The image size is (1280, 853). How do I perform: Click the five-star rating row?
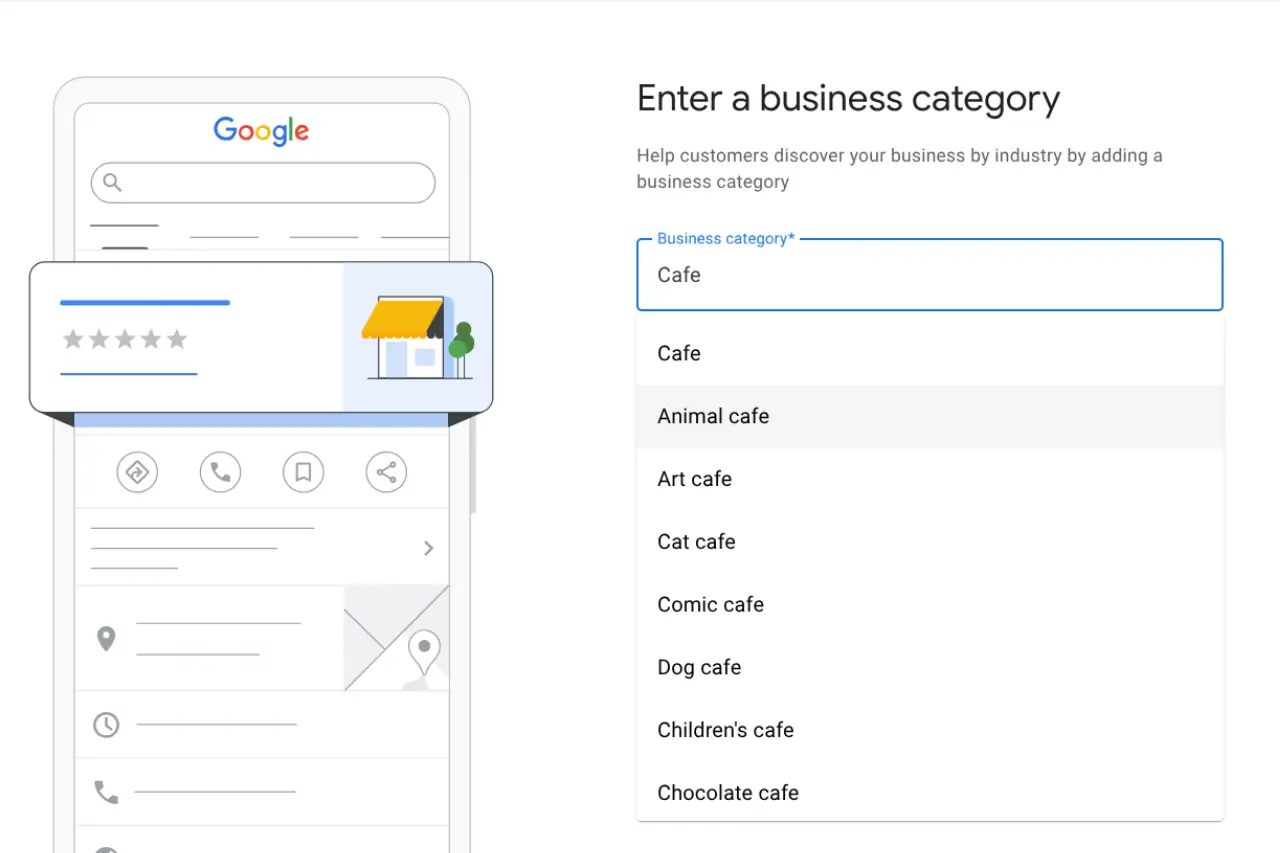click(125, 340)
